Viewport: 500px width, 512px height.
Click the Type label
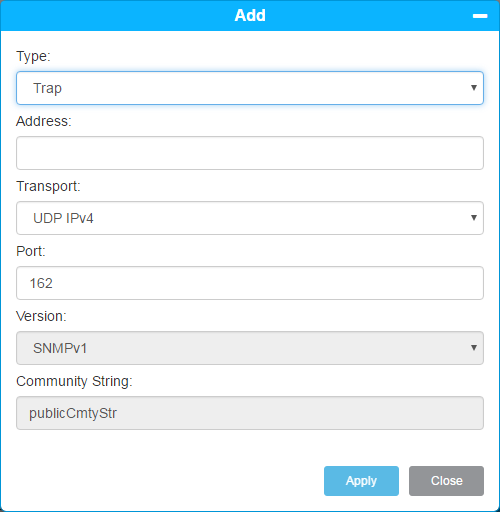point(33,56)
